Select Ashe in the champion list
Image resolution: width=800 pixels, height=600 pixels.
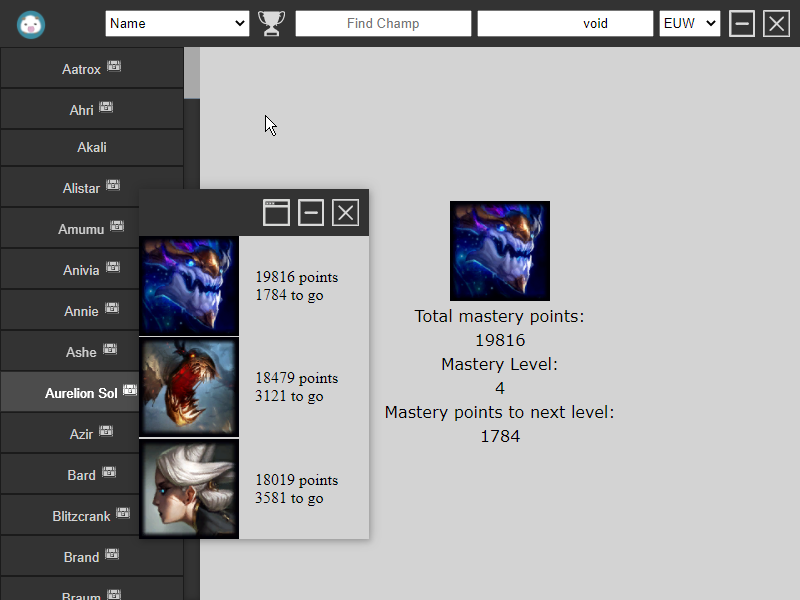(x=70, y=352)
